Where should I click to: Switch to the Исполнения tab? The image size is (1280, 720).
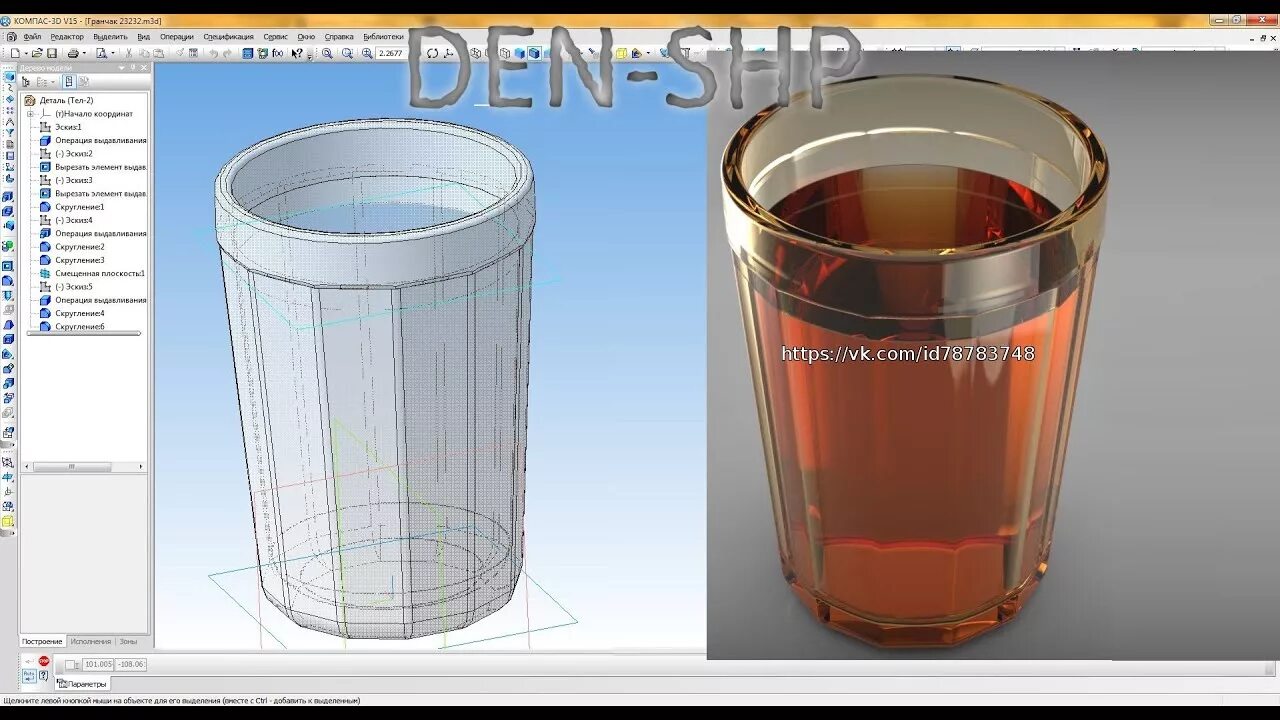(91, 641)
